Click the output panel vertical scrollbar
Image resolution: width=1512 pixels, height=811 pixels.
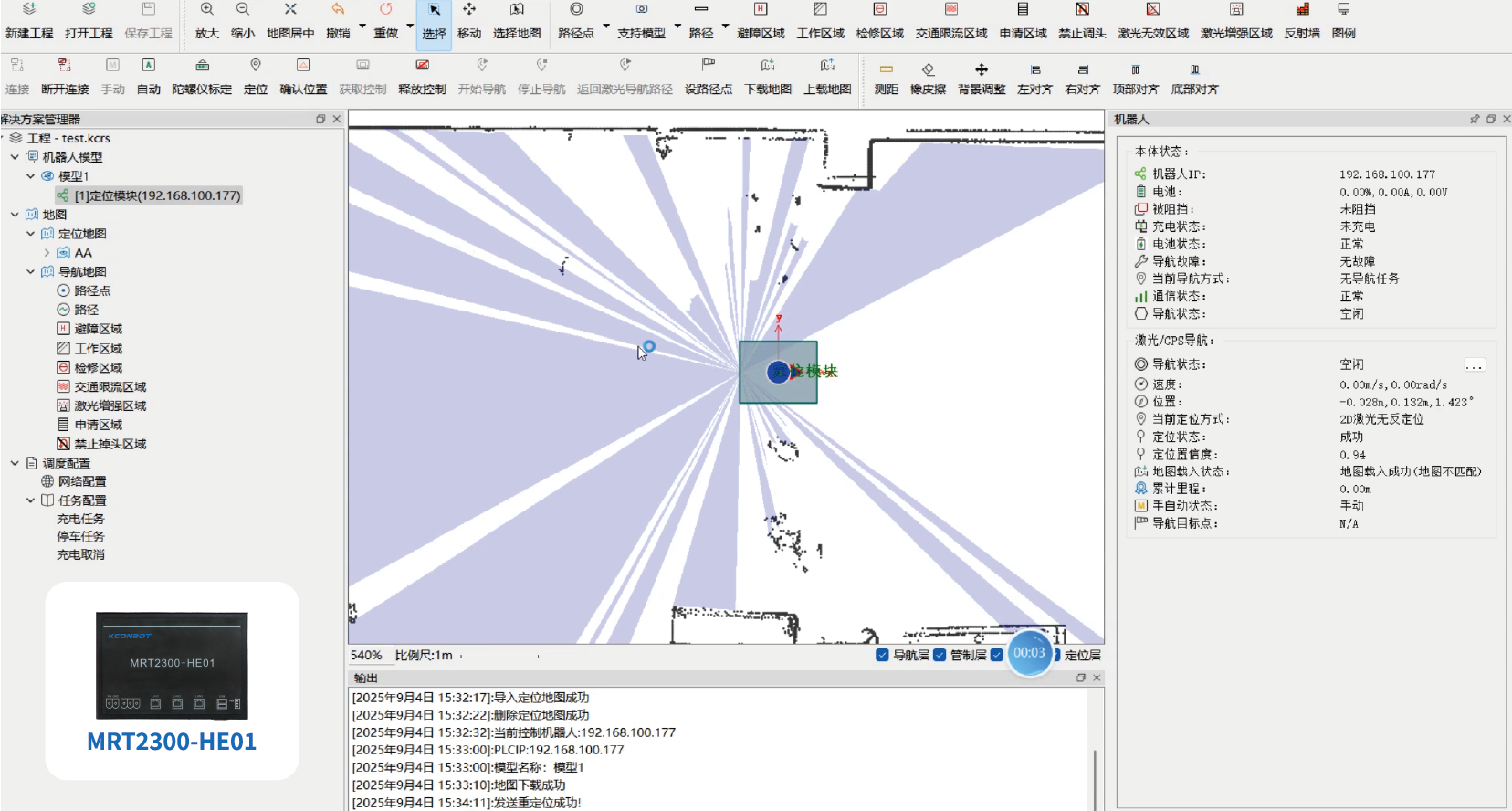click(1094, 776)
